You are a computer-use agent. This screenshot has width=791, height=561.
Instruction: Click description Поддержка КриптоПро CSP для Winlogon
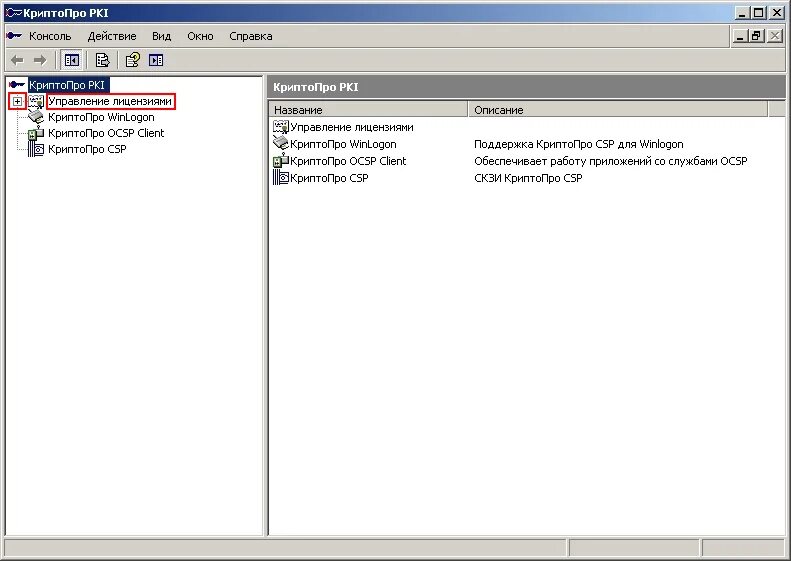coord(579,144)
